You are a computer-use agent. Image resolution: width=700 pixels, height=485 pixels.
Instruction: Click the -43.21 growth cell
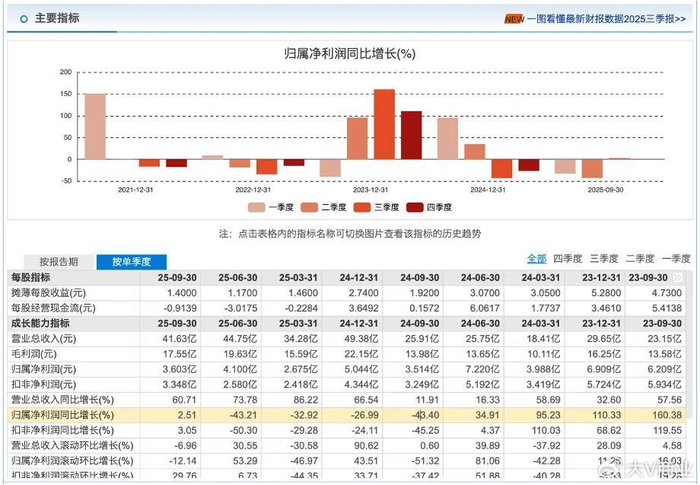point(243,415)
